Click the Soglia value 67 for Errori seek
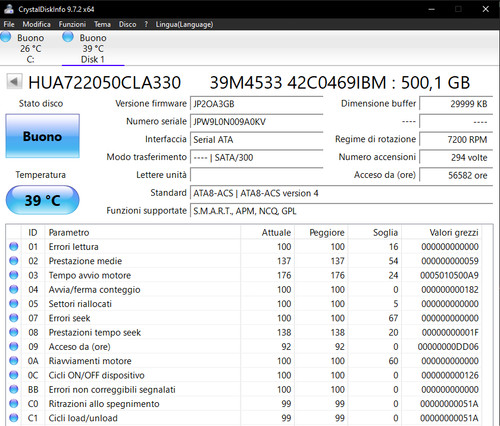The image size is (500, 426). 393,318
